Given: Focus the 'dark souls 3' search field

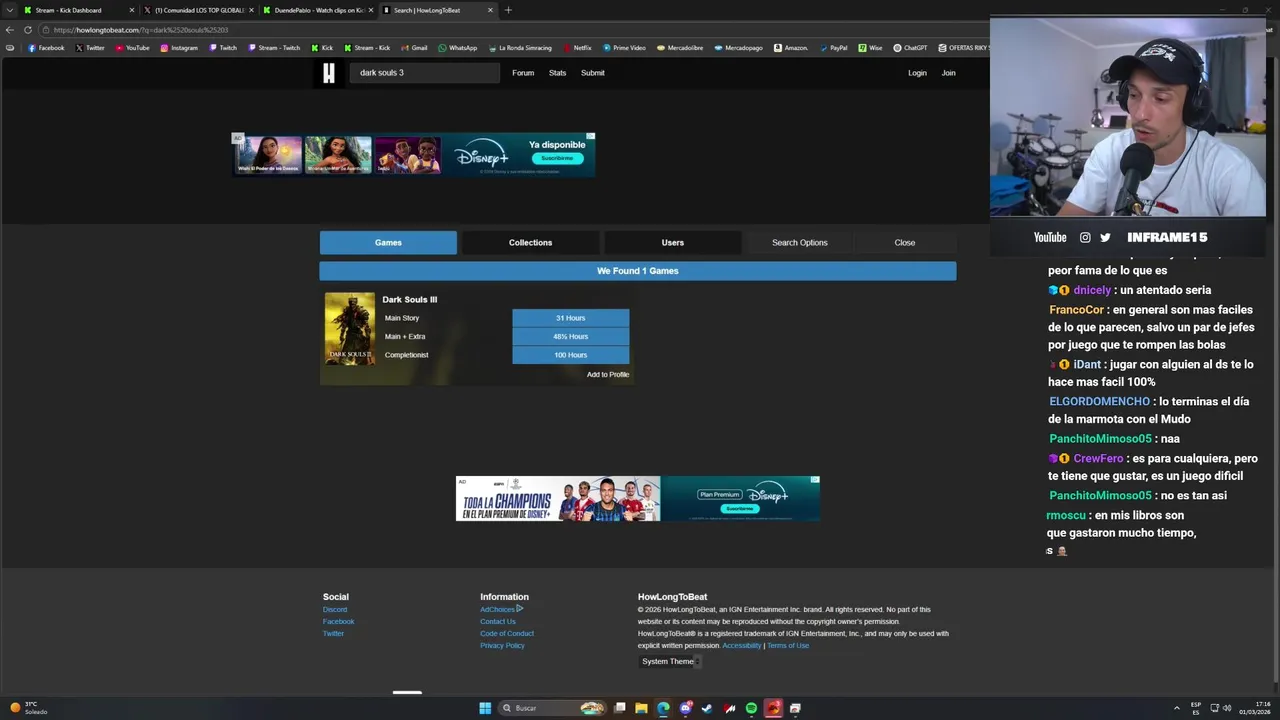Looking at the screenshot, I should click(424, 73).
